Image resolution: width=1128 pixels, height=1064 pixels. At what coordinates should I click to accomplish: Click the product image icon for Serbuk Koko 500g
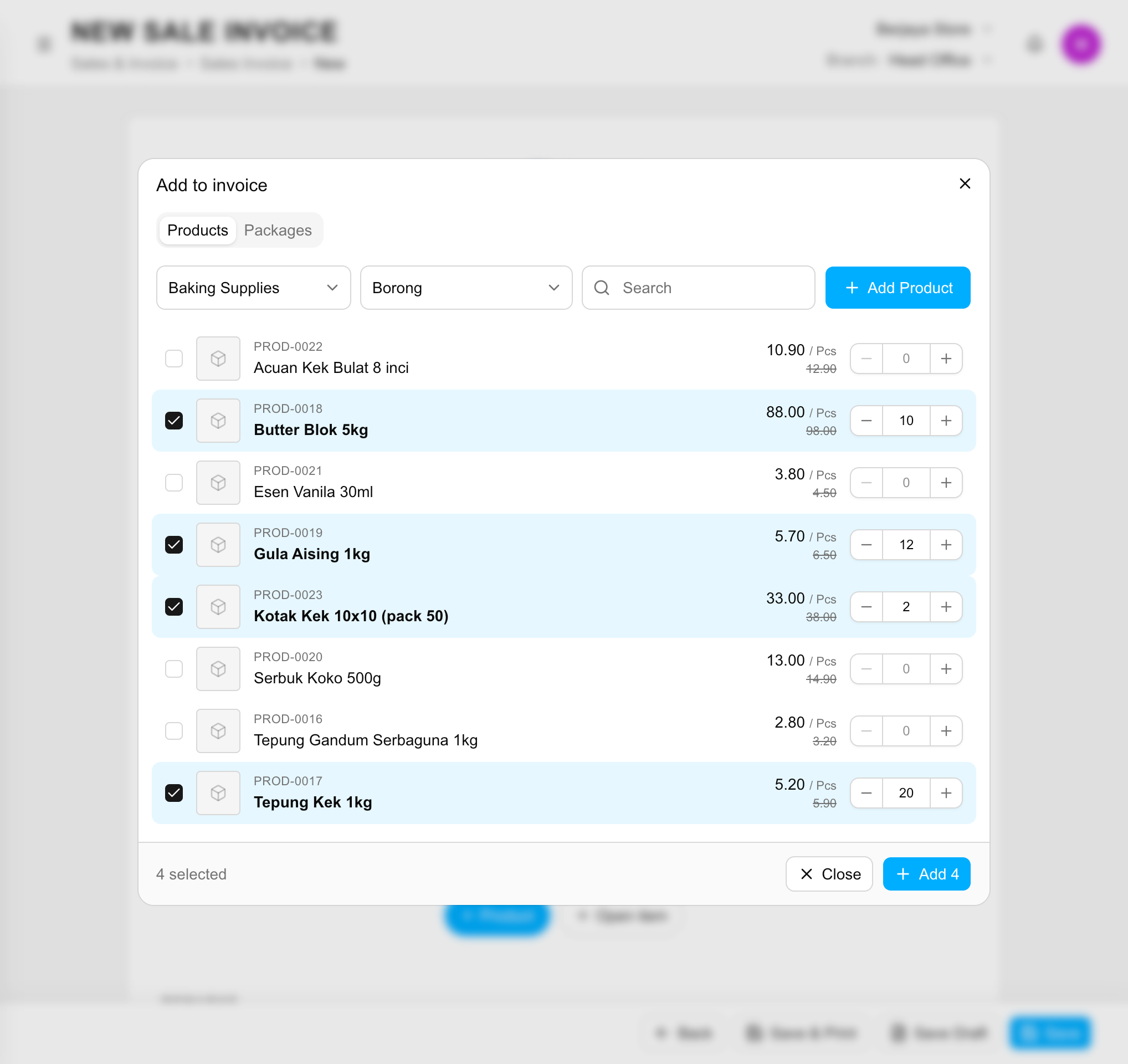click(218, 669)
